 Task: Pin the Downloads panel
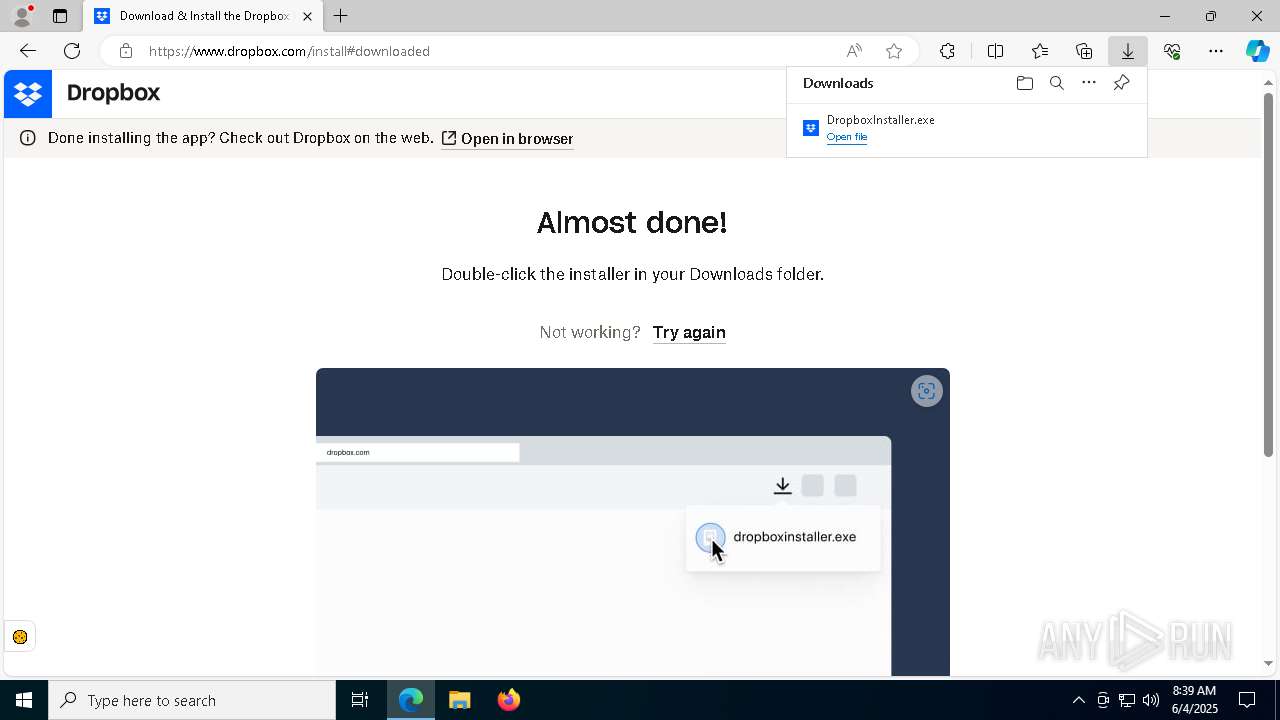tap(1121, 83)
